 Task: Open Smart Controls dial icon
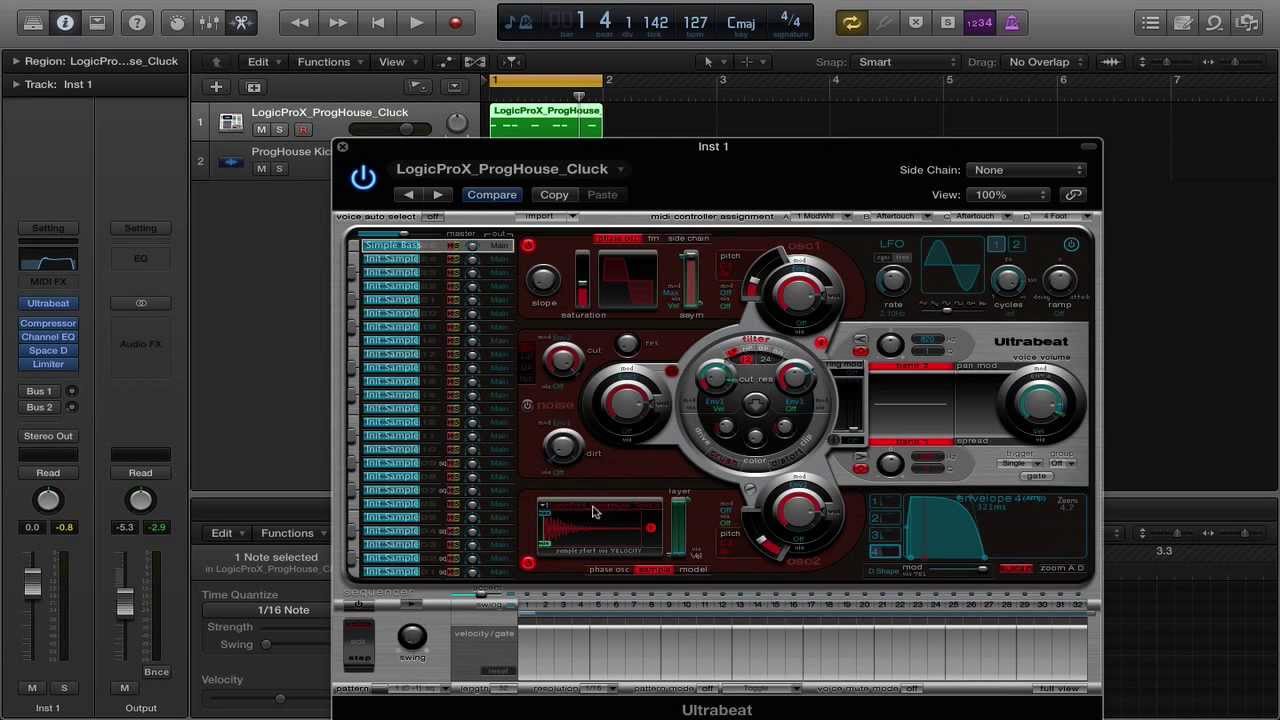pyautogui.click(x=177, y=22)
